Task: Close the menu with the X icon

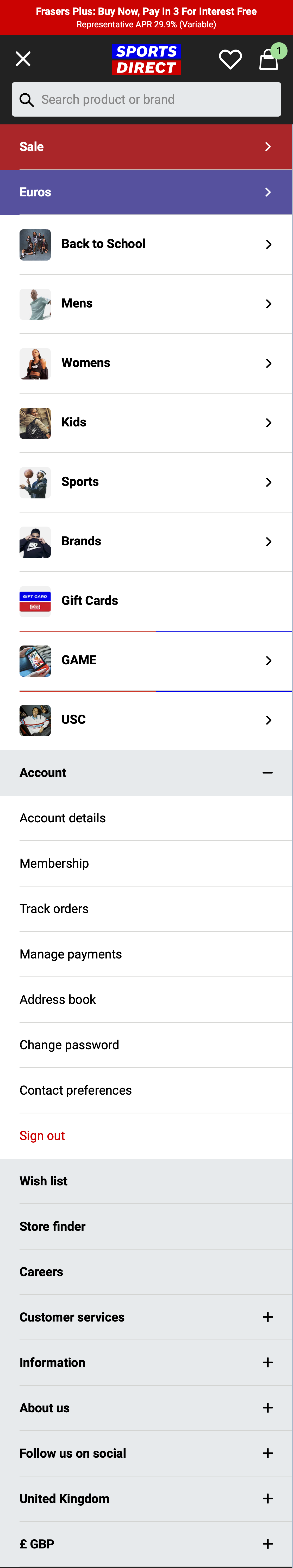Action: coord(23,58)
